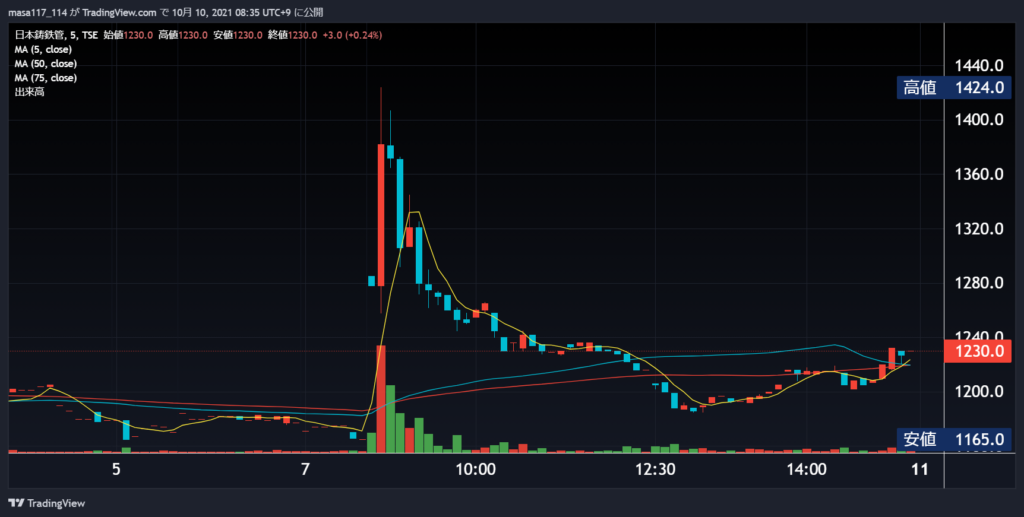Click the MA (50, close) indicator label
This screenshot has height=517, width=1024.
tap(46, 64)
